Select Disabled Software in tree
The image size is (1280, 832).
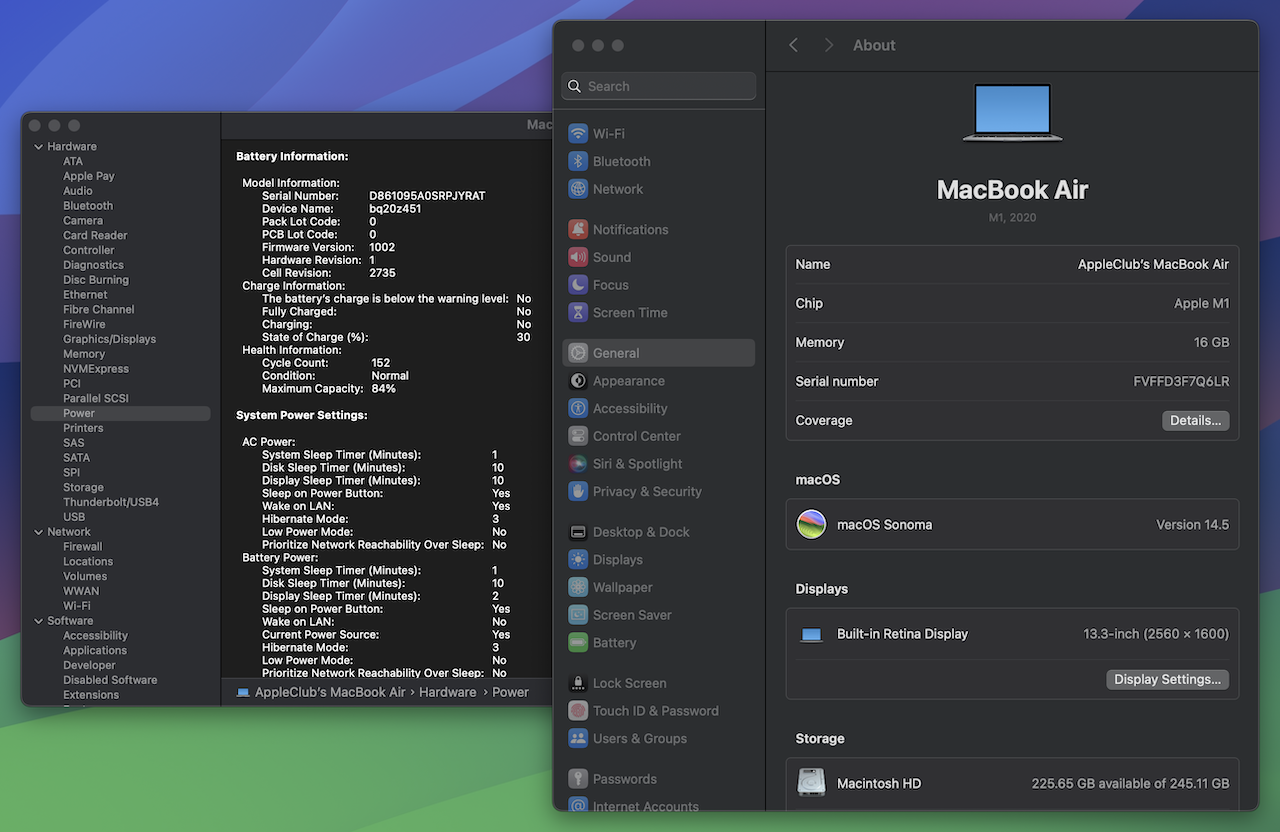point(110,680)
